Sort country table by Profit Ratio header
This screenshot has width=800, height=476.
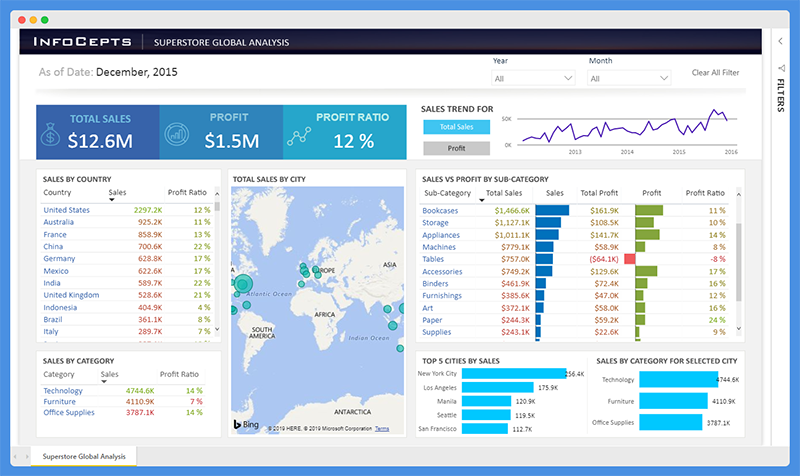point(187,192)
